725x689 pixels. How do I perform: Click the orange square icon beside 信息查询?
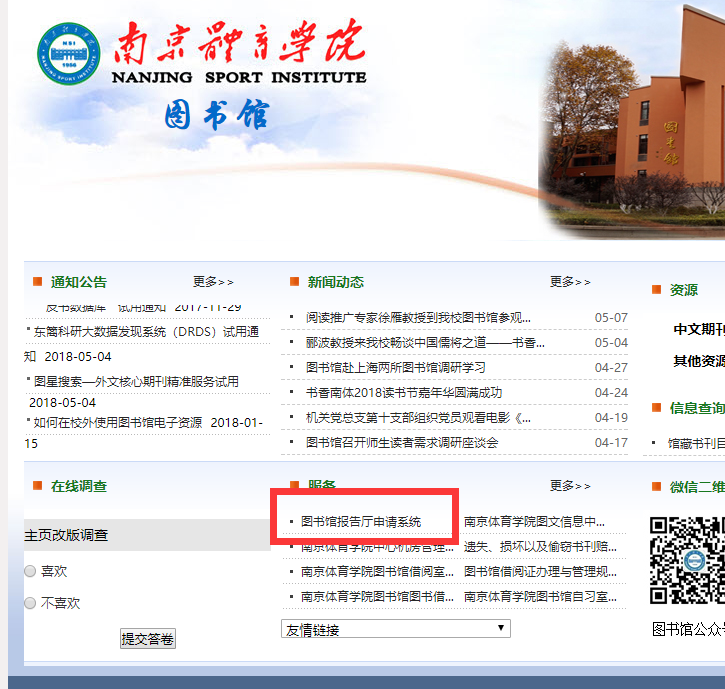(656, 408)
